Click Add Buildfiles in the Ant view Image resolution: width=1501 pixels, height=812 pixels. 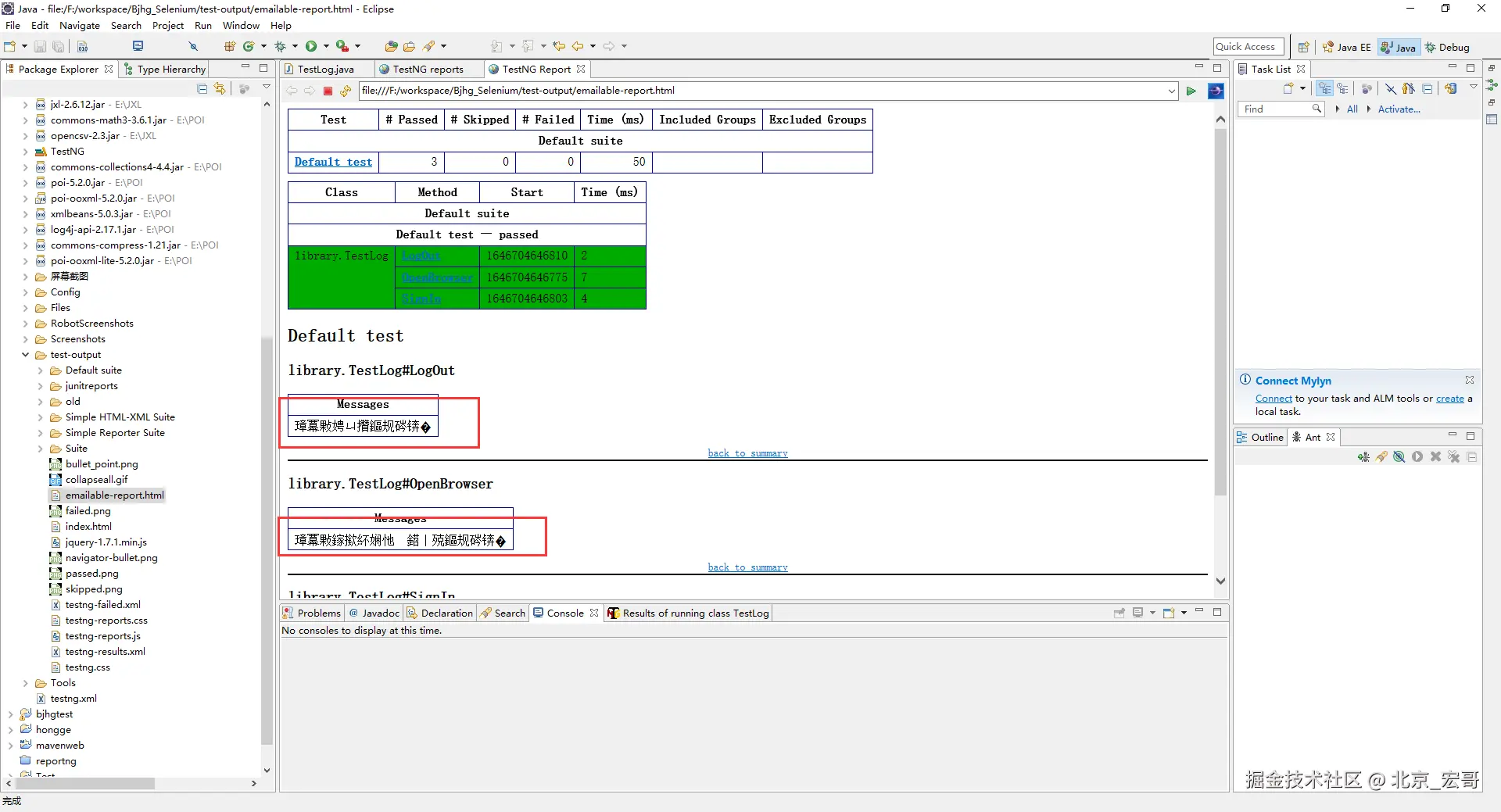coord(1363,457)
